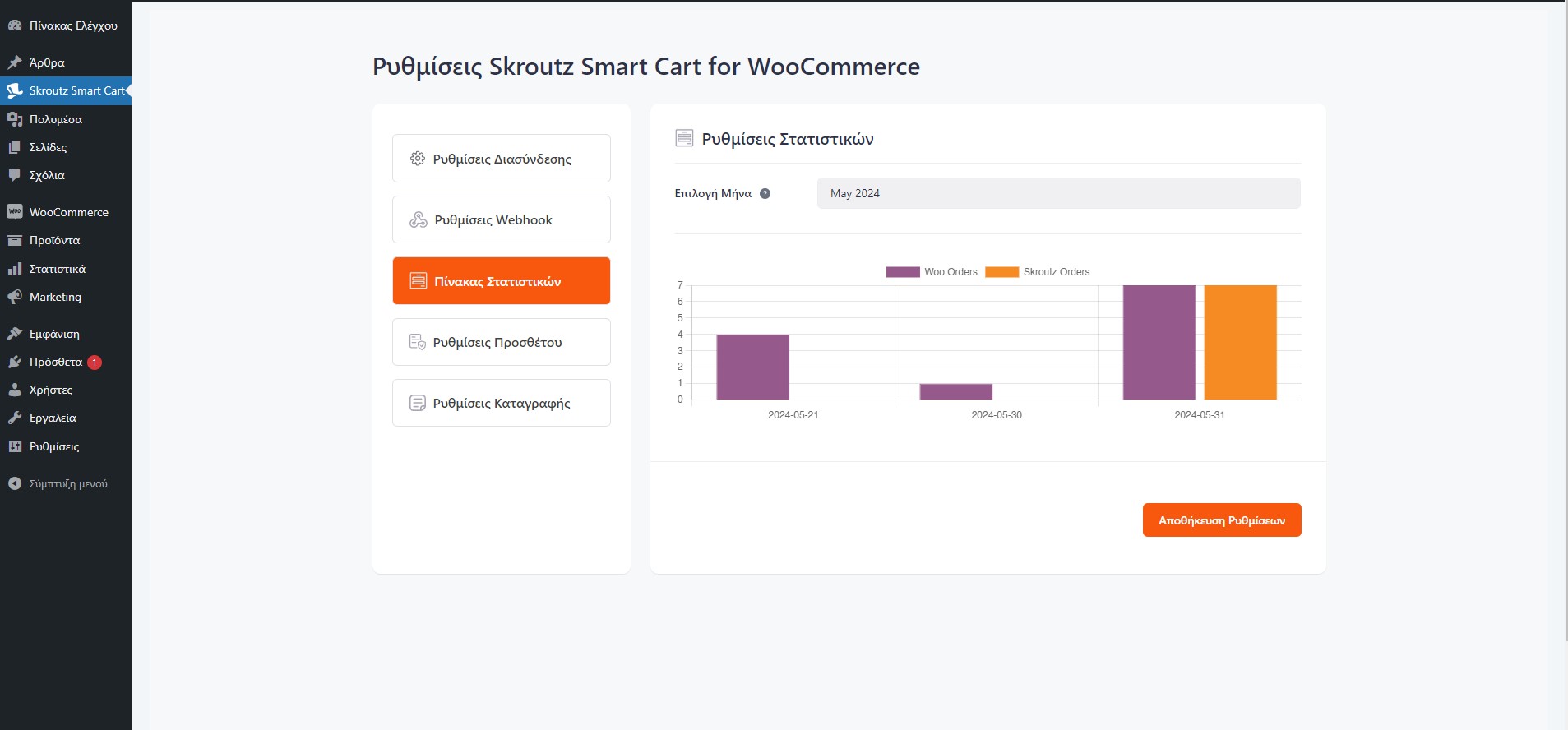Click the Στατιστικά bar chart icon
The height and width of the screenshot is (730, 1568).
15,269
